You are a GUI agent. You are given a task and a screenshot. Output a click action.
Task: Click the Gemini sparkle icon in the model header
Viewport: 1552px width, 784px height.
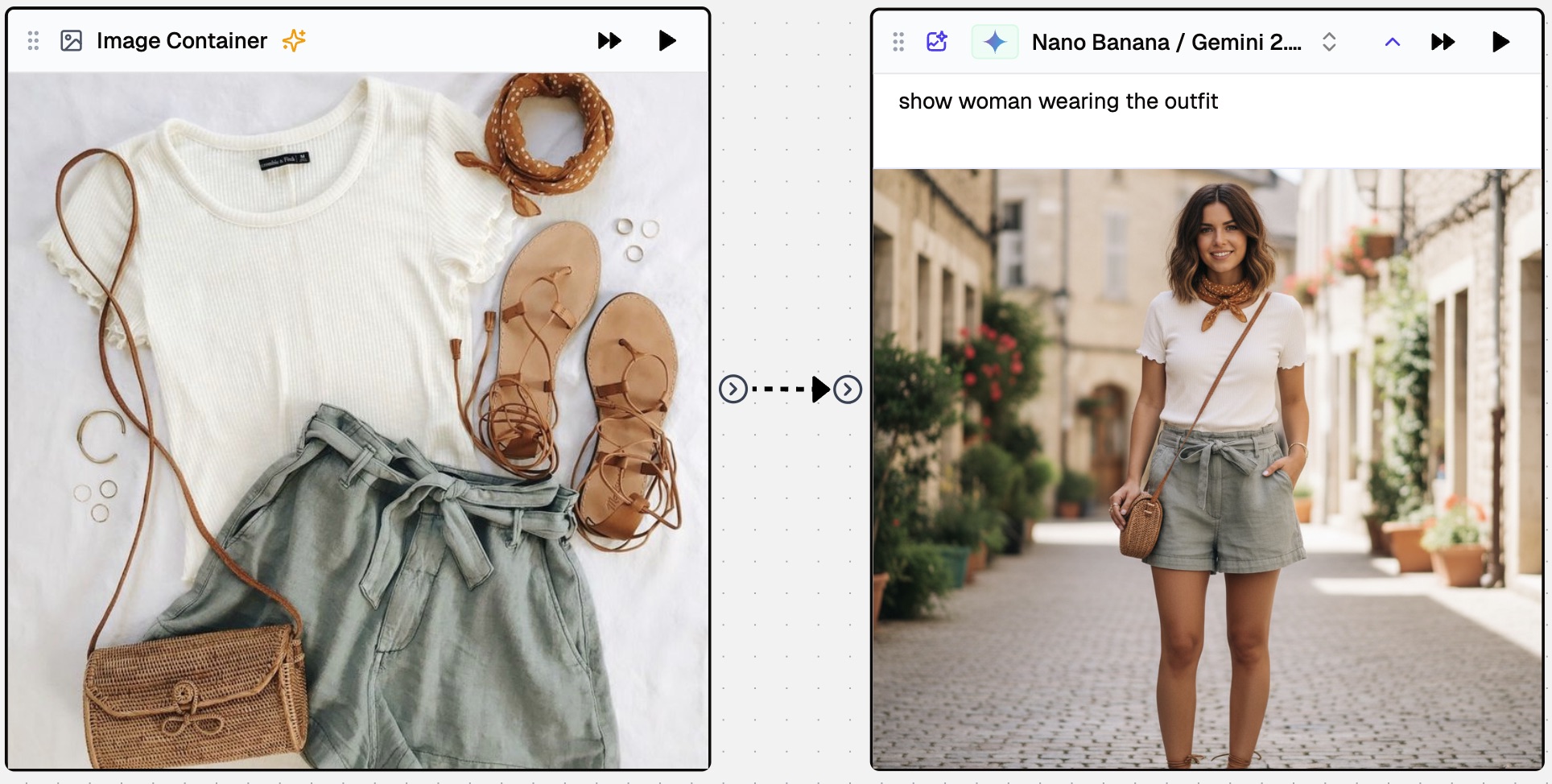[x=996, y=41]
